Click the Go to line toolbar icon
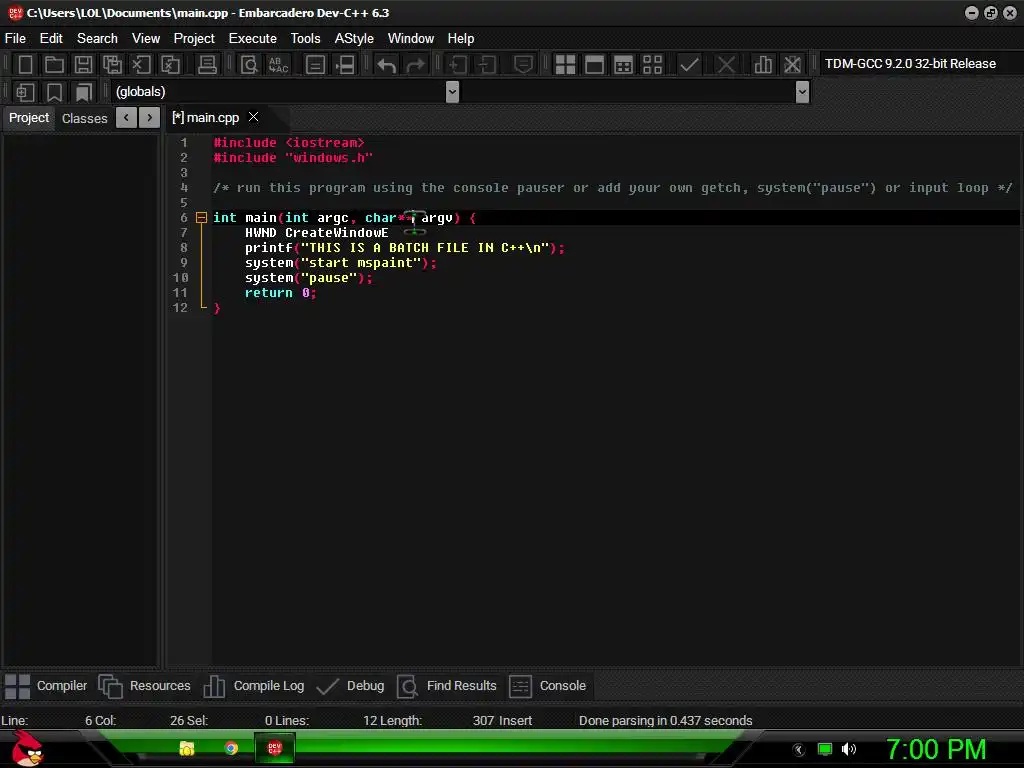The image size is (1024, 768). 315,65
